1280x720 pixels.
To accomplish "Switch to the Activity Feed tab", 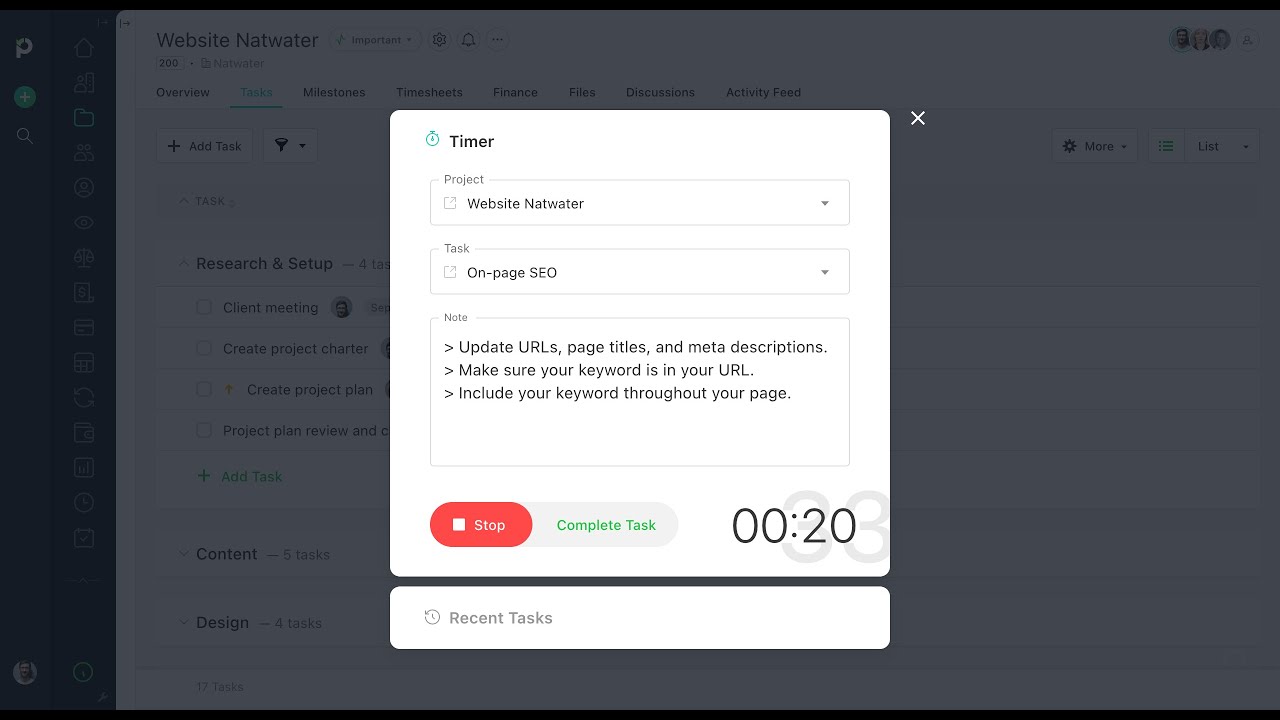I will (x=763, y=92).
